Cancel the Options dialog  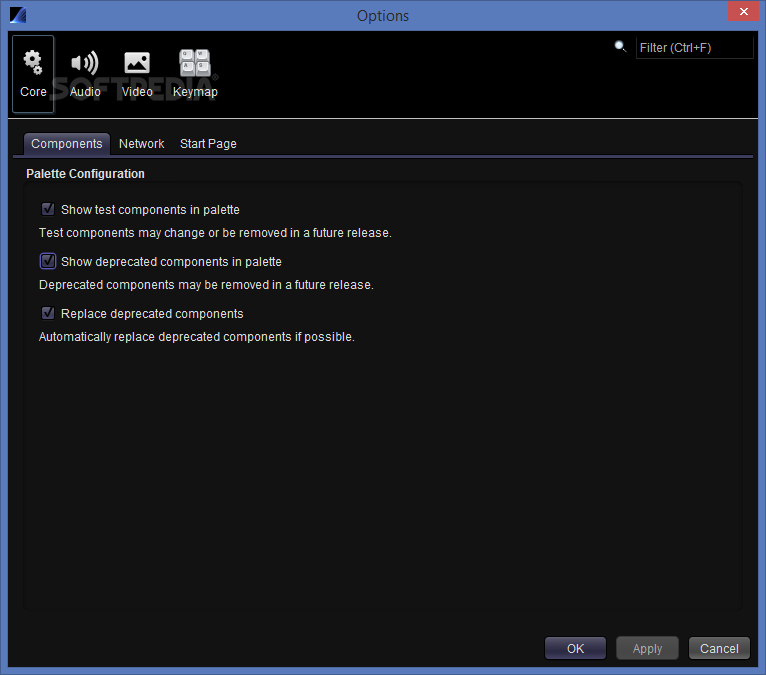719,648
